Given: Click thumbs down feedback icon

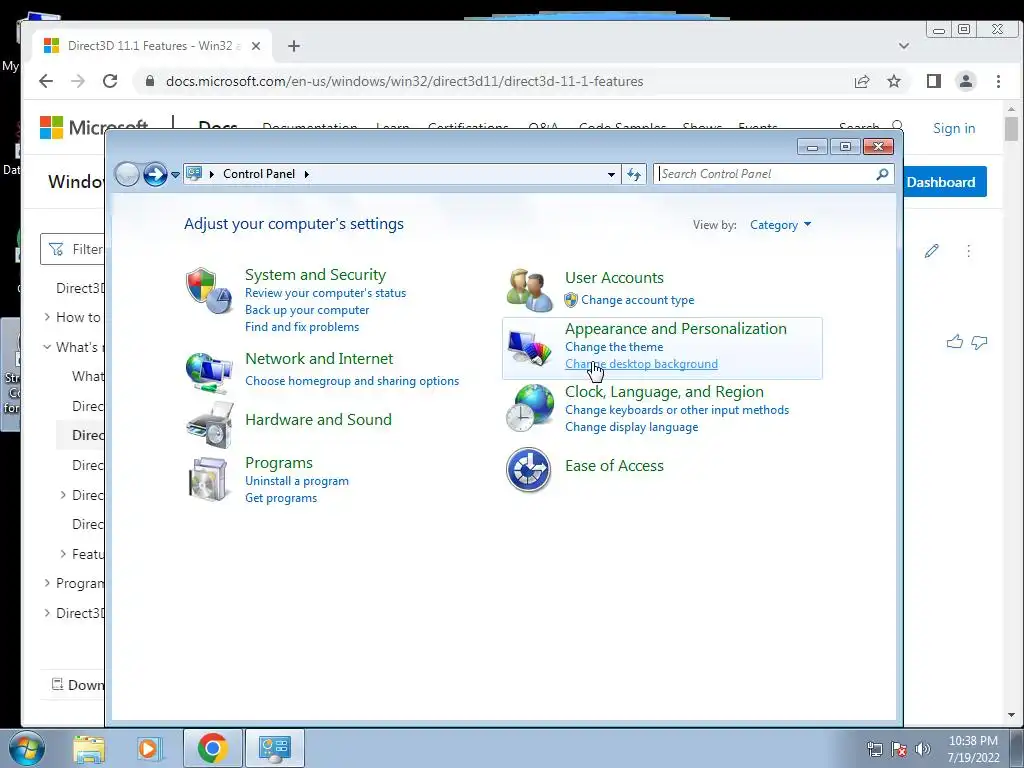Looking at the screenshot, I should tap(979, 342).
